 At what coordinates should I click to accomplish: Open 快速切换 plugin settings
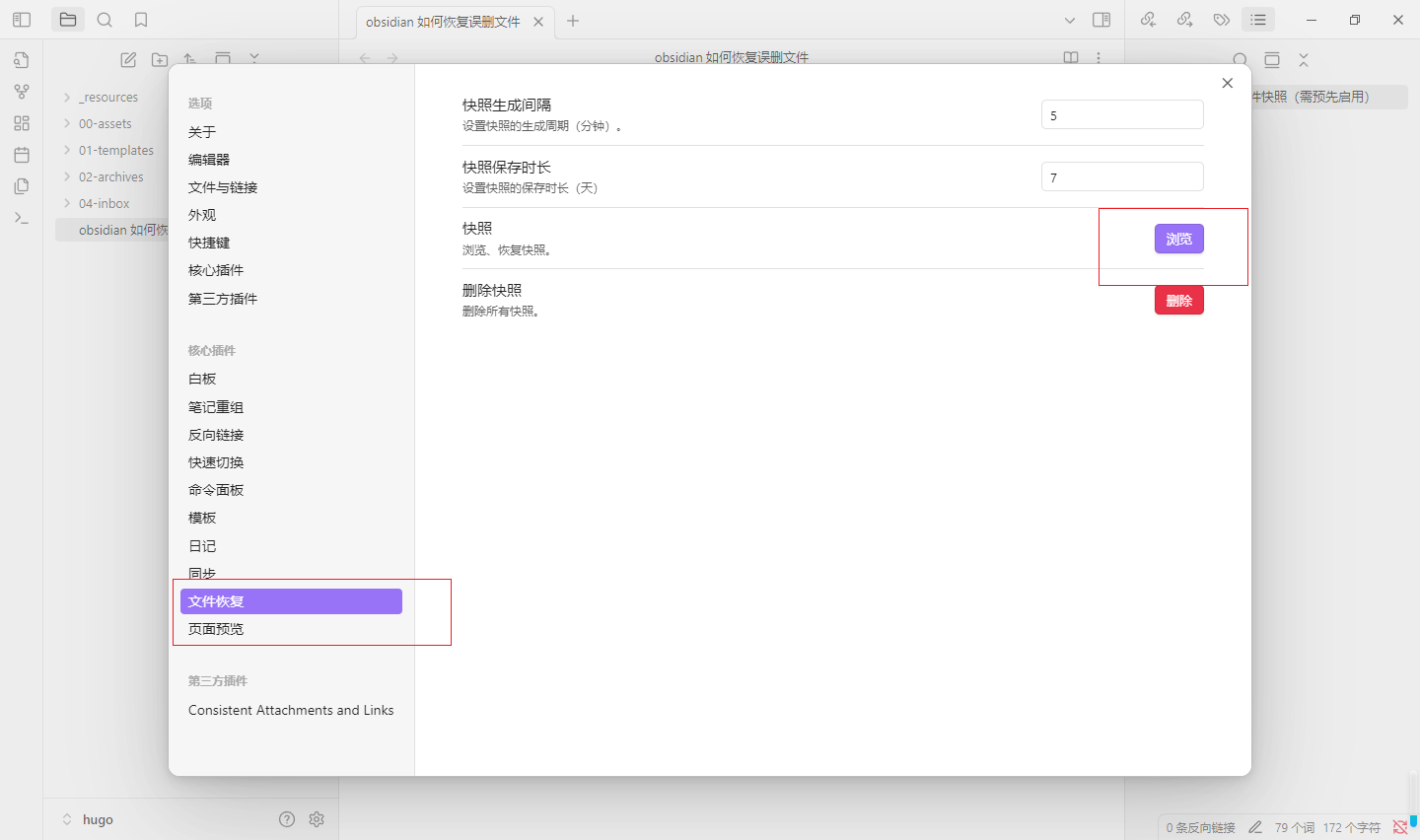click(x=291, y=462)
